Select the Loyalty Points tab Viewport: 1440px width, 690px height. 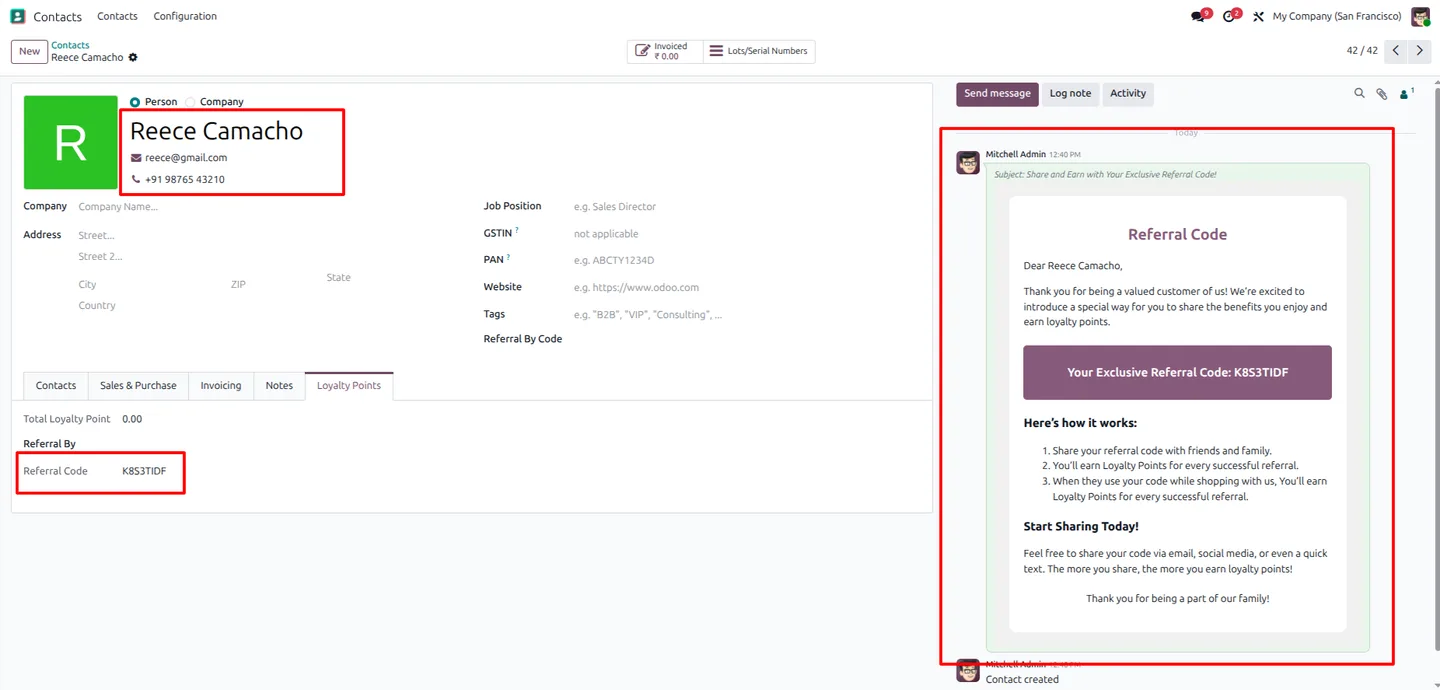click(349, 386)
